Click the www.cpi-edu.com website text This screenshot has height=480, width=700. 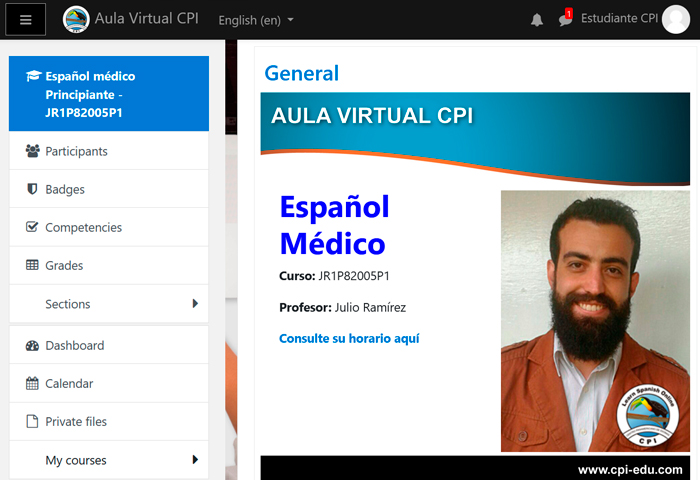[630, 470]
